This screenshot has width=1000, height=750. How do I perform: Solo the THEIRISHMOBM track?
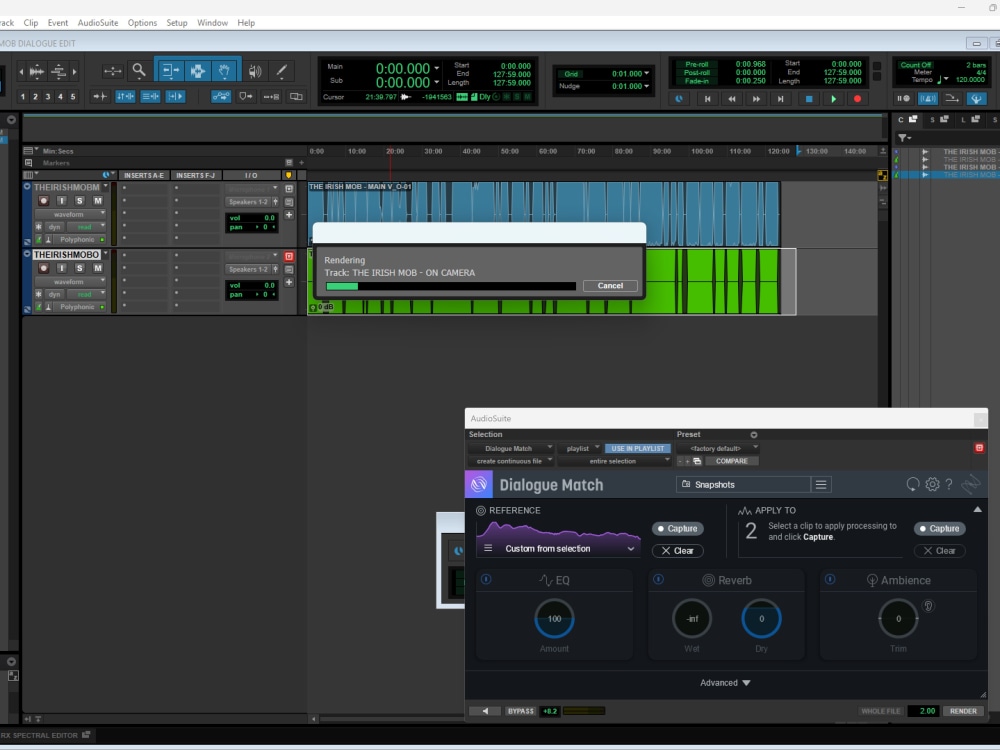coord(79,201)
